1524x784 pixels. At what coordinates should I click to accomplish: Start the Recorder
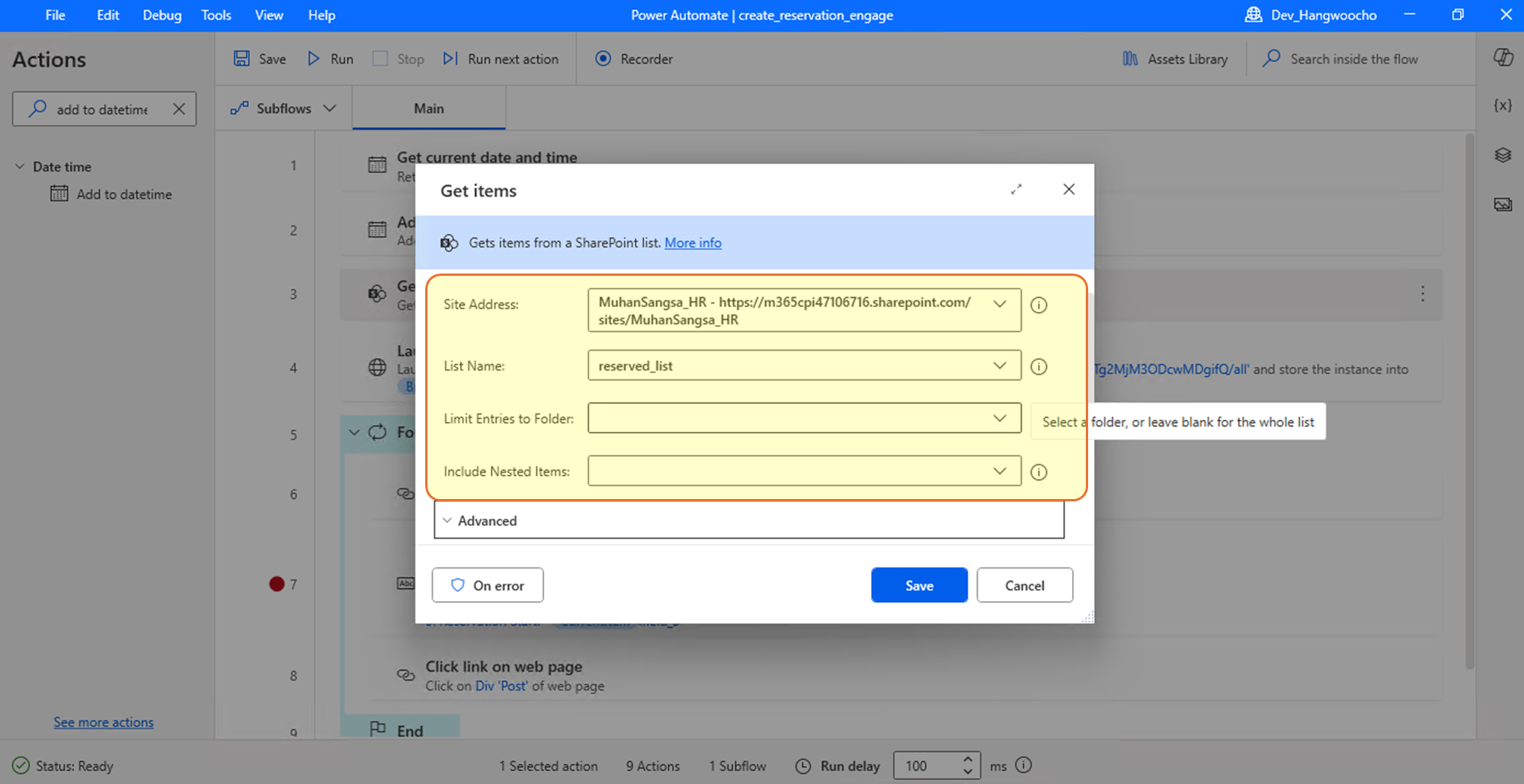pos(634,59)
